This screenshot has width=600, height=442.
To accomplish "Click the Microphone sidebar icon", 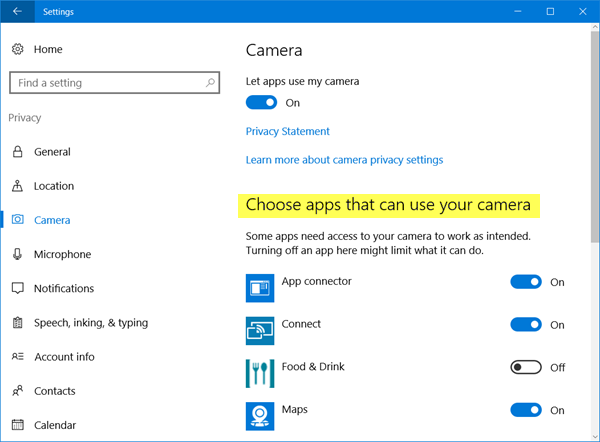I will (x=18, y=254).
